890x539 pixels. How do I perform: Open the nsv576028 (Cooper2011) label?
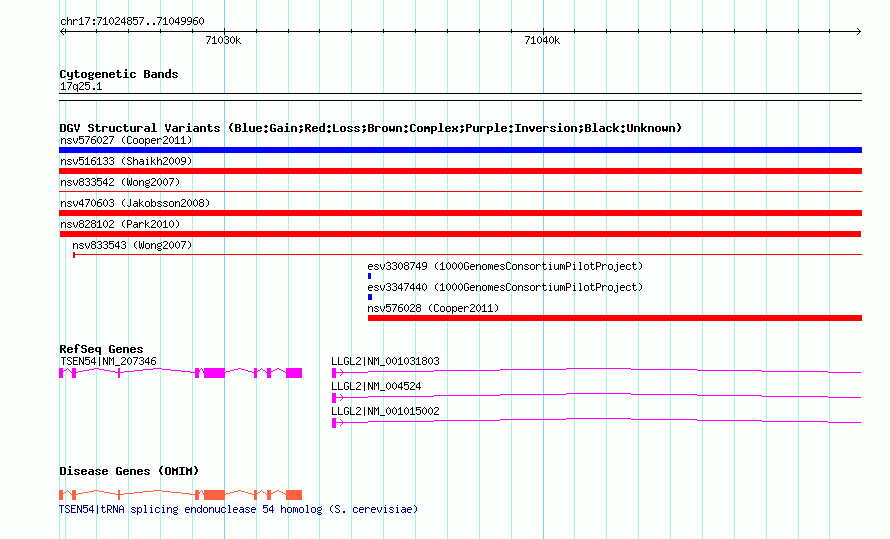pos(433,308)
